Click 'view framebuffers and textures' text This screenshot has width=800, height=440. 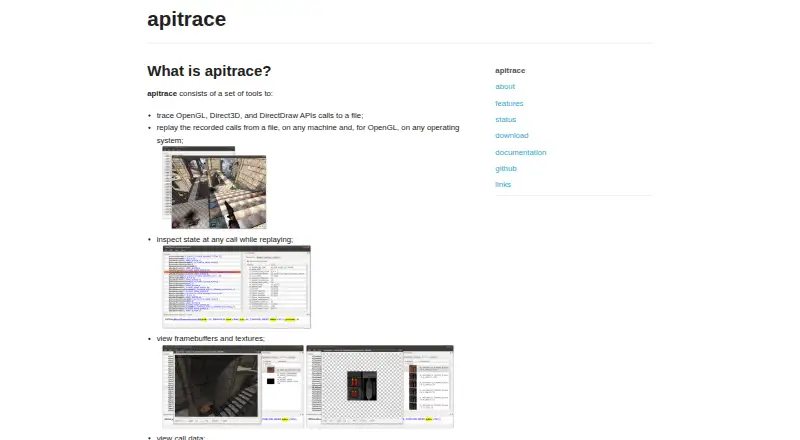pyautogui.click(x=210, y=338)
